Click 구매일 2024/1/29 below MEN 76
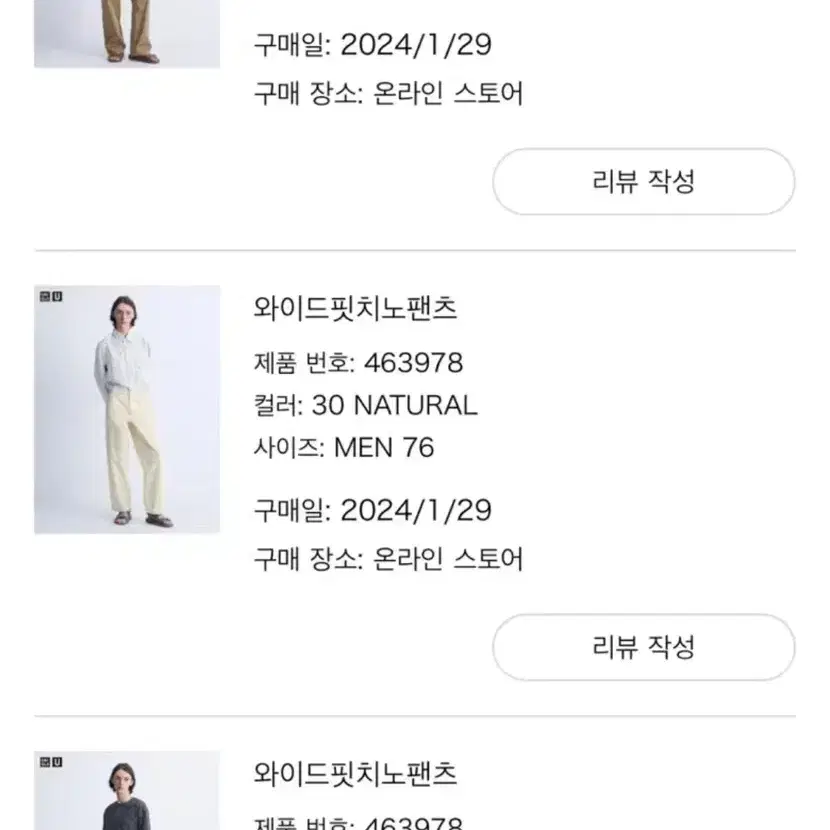This screenshot has height=830, width=830. (x=373, y=510)
